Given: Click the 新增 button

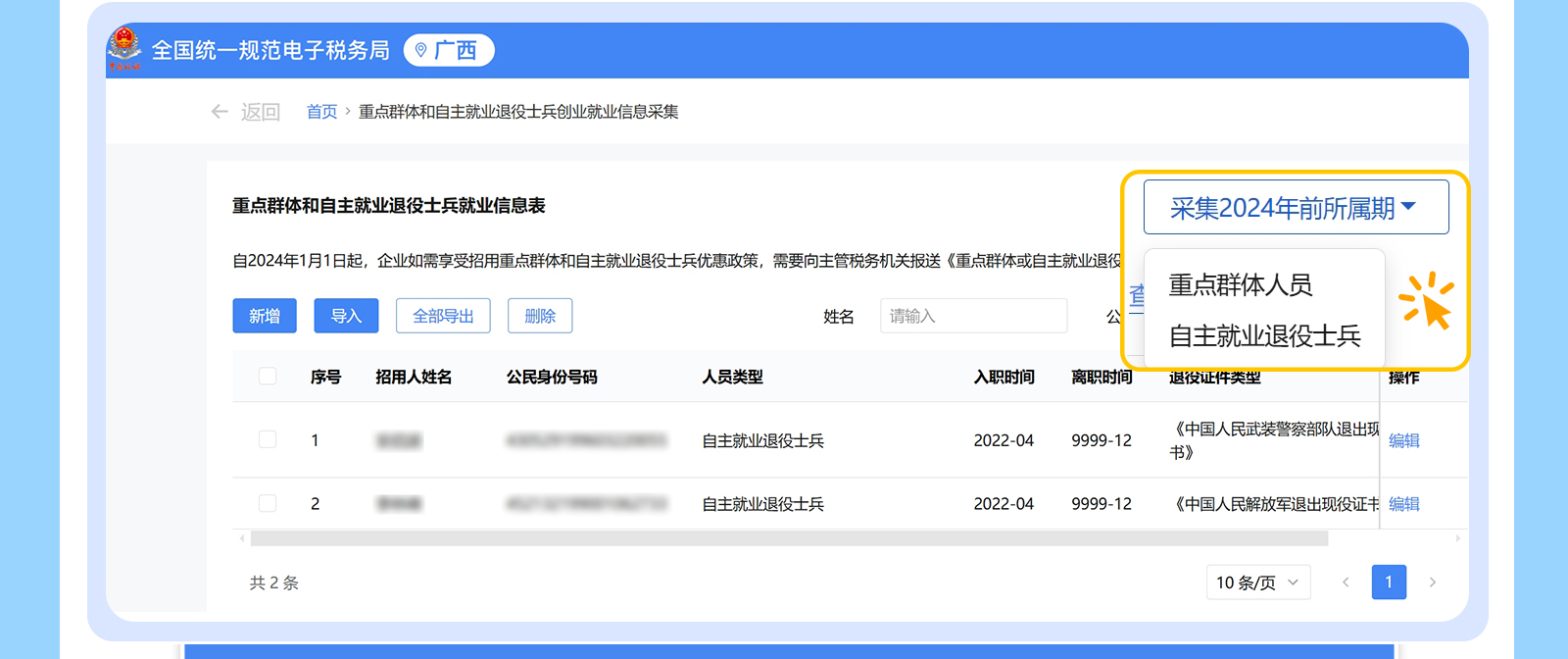Looking at the screenshot, I should (x=265, y=316).
